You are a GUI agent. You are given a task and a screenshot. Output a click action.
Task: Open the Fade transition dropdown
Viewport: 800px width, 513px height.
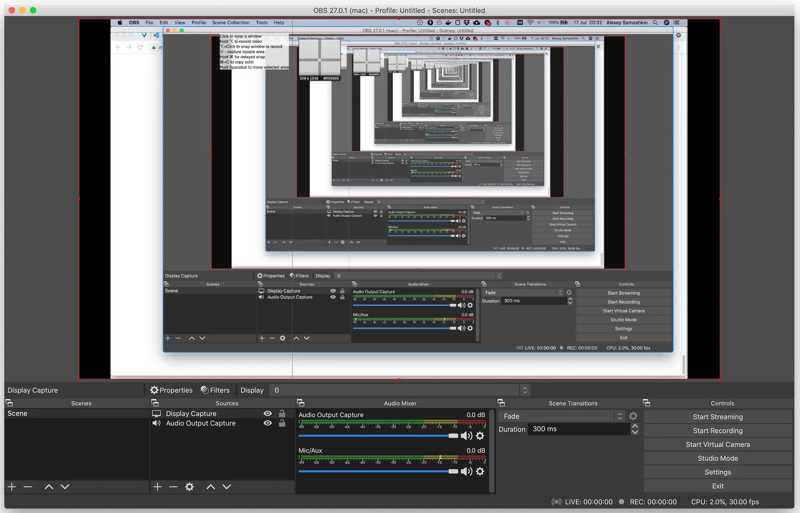tap(563, 416)
